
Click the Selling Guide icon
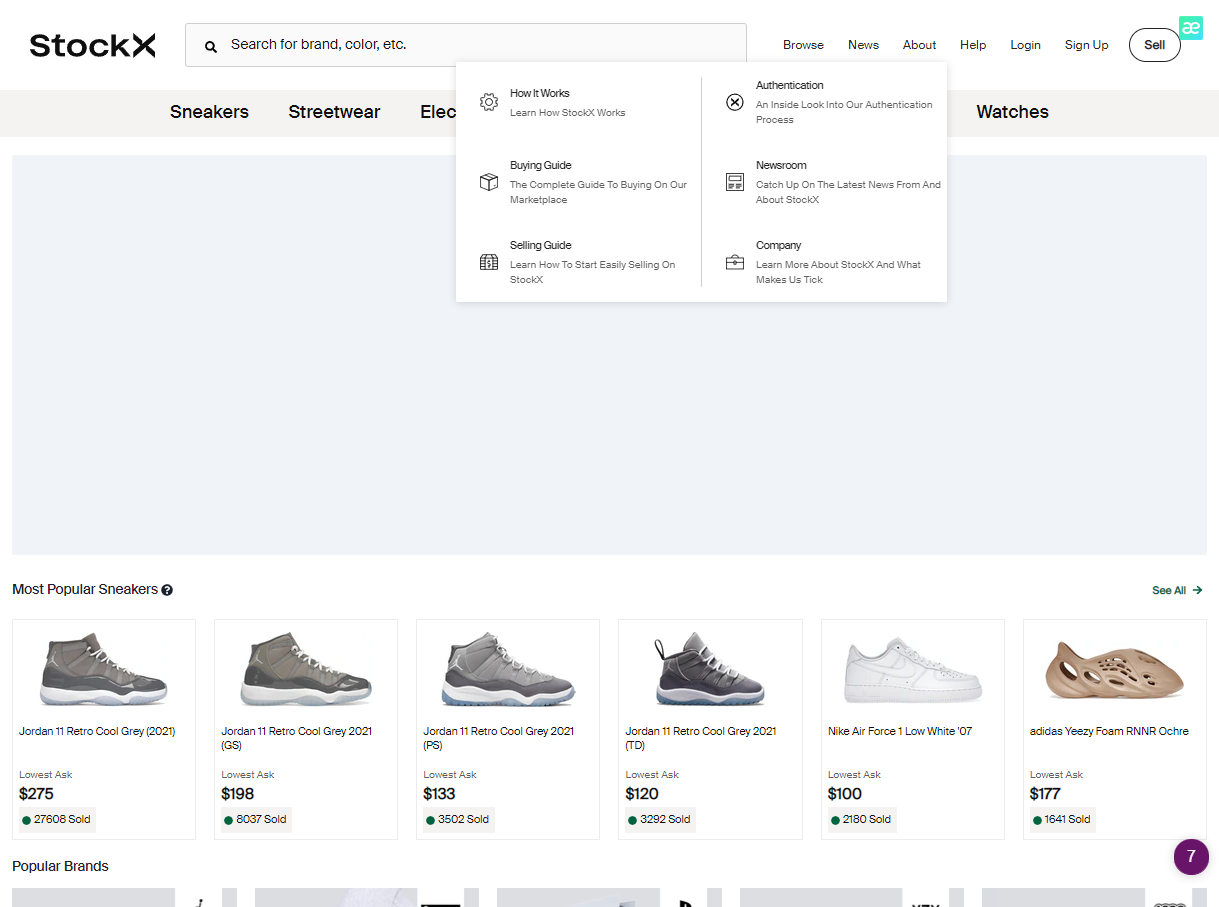[x=489, y=262]
